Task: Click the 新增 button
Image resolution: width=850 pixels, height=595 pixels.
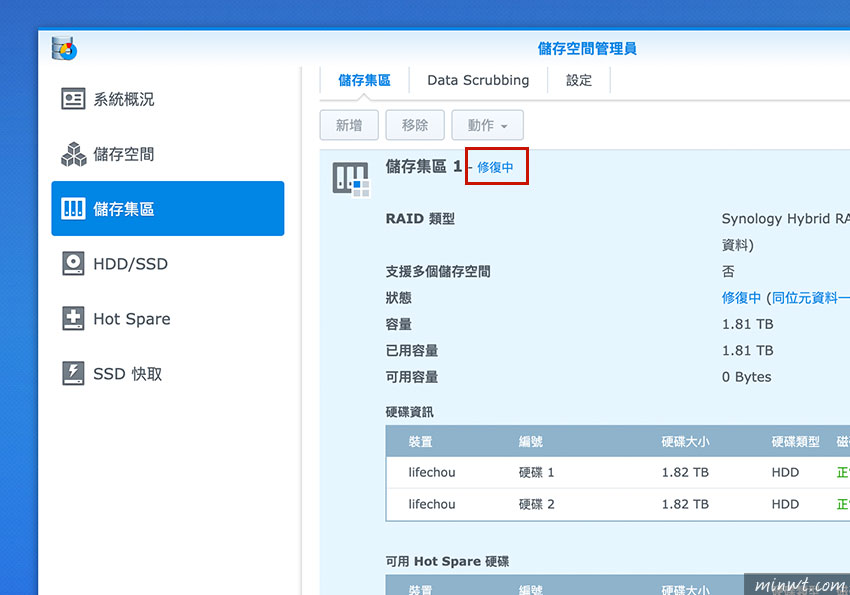Action: tap(348, 124)
